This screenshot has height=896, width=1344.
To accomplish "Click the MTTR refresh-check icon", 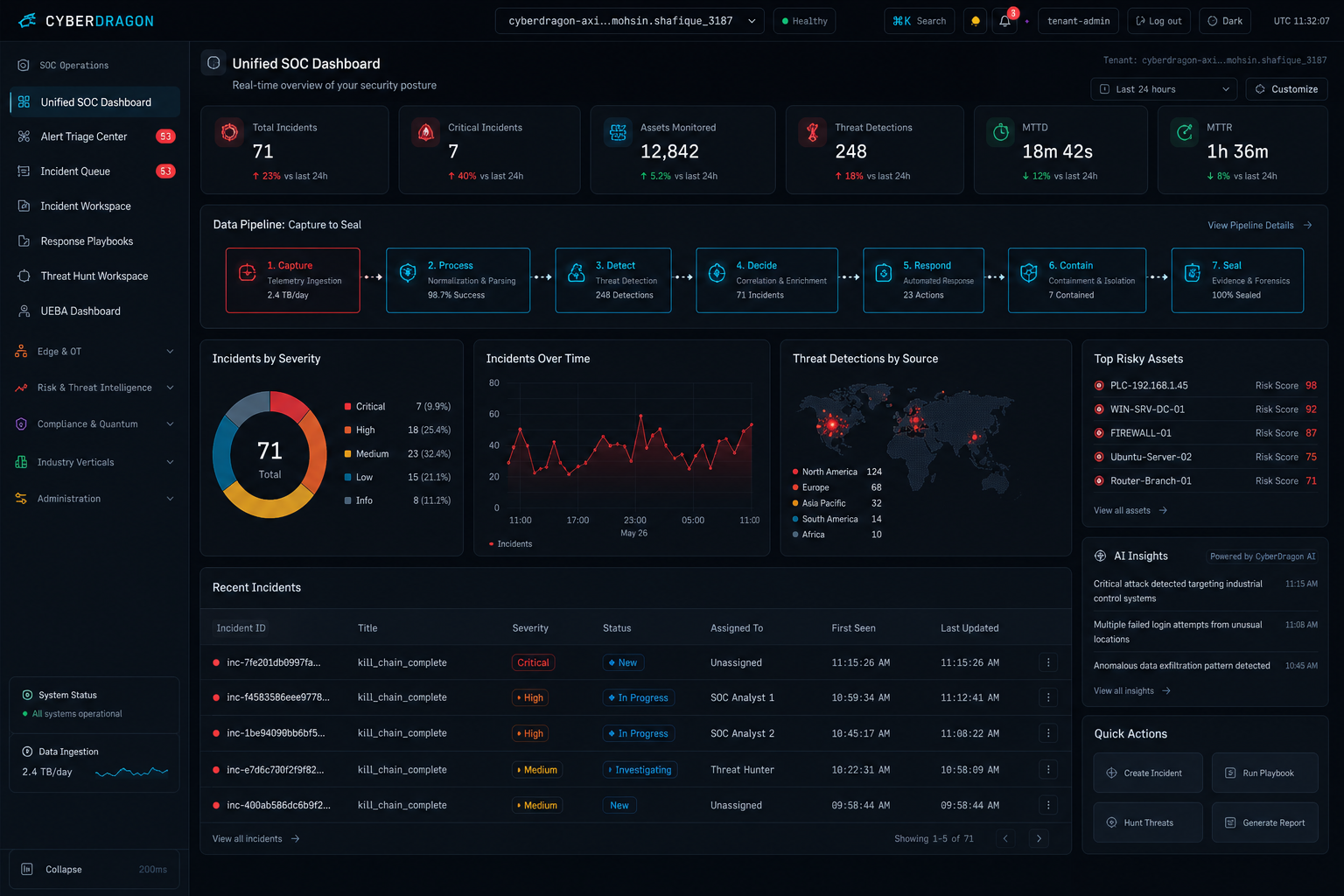I will tap(1185, 132).
